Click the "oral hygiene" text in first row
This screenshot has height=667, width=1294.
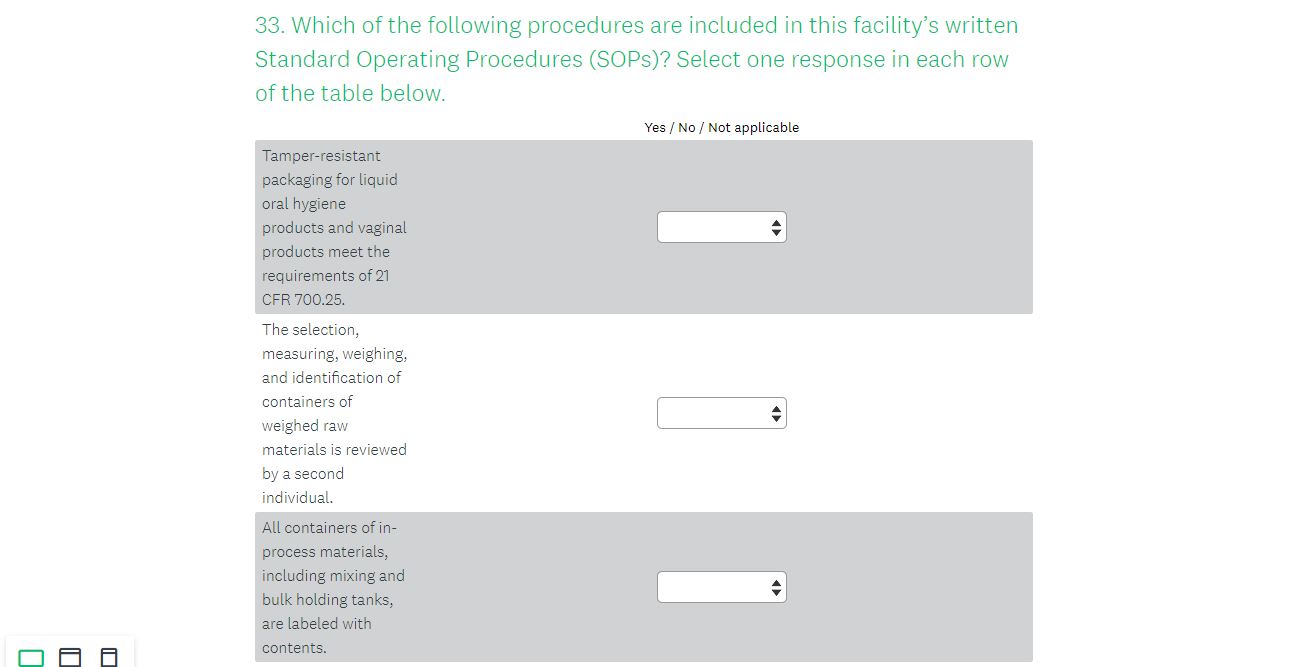[x=304, y=204]
